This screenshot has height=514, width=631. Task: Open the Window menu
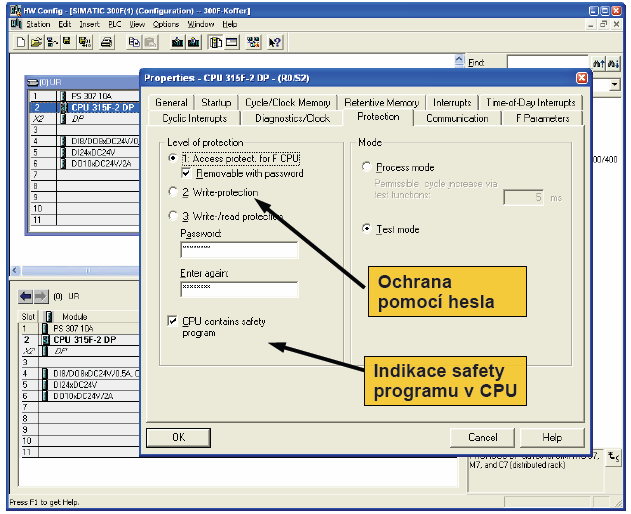click(200, 24)
